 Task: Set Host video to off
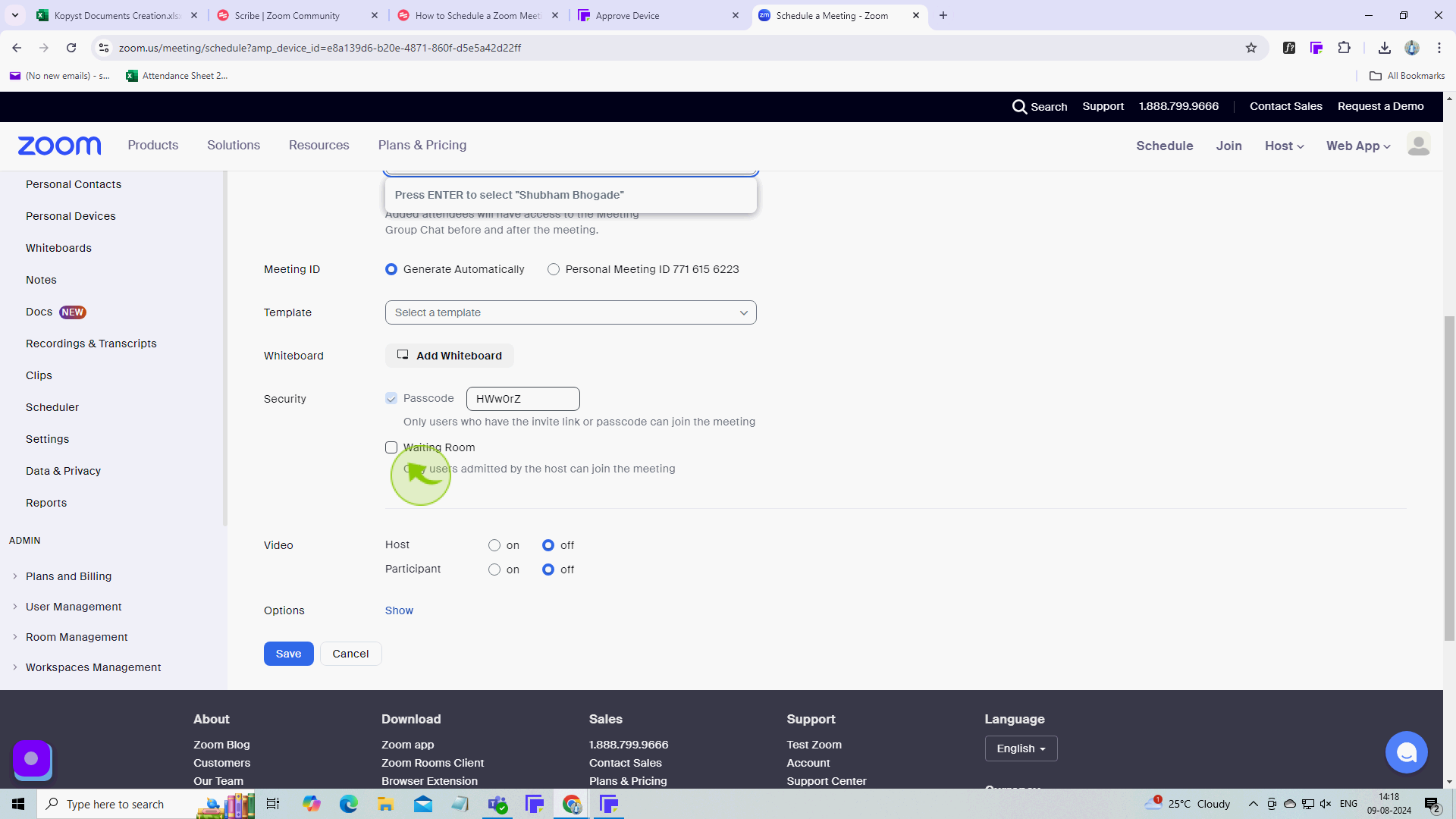(548, 545)
